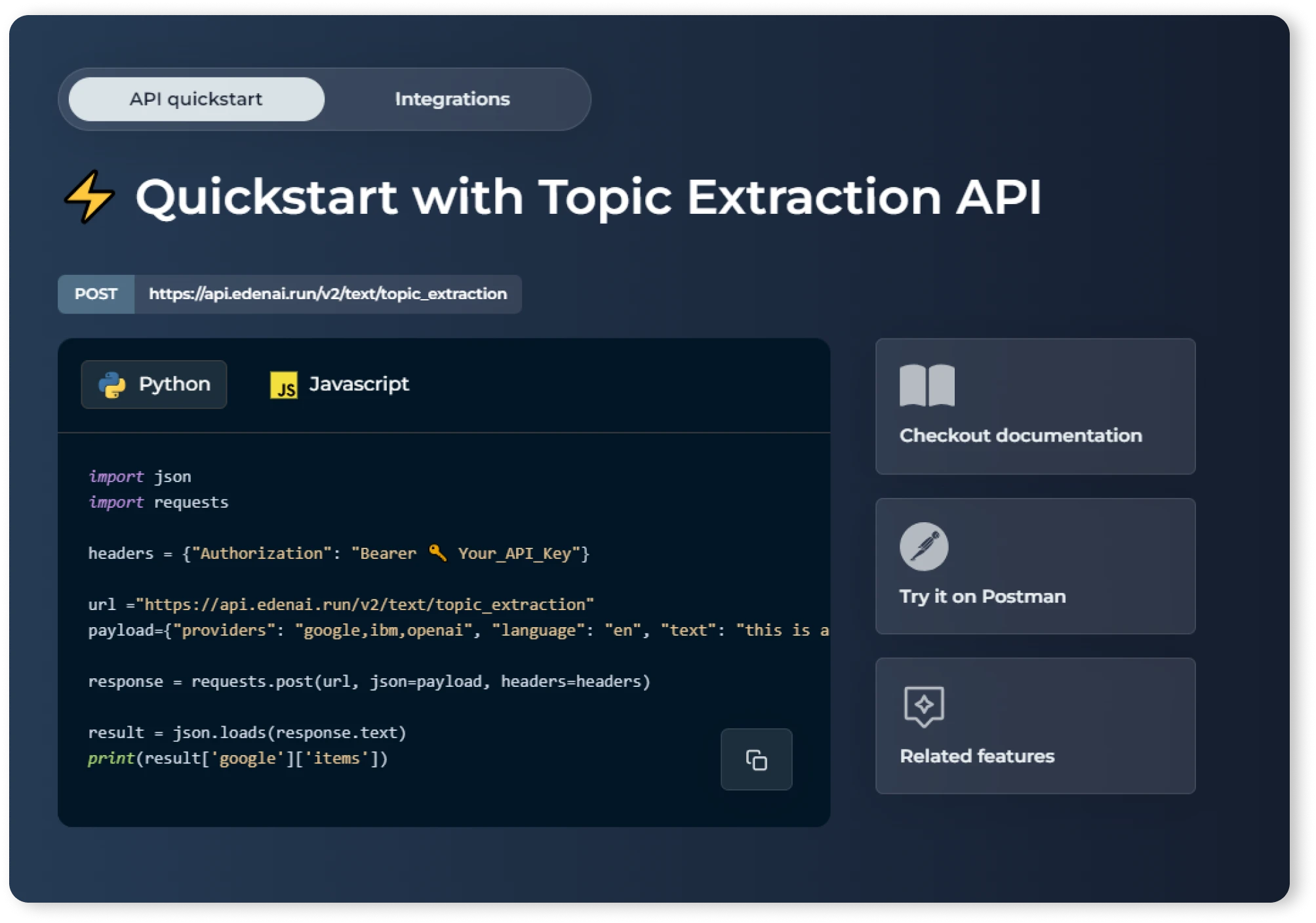Open Try it on Postman

tap(1035, 566)
